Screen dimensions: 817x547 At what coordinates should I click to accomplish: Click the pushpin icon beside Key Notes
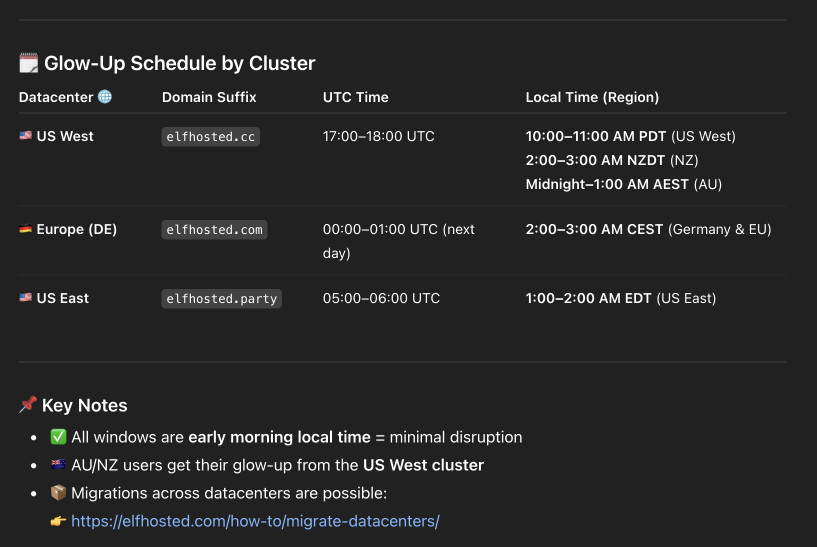(x=28, y=404)
